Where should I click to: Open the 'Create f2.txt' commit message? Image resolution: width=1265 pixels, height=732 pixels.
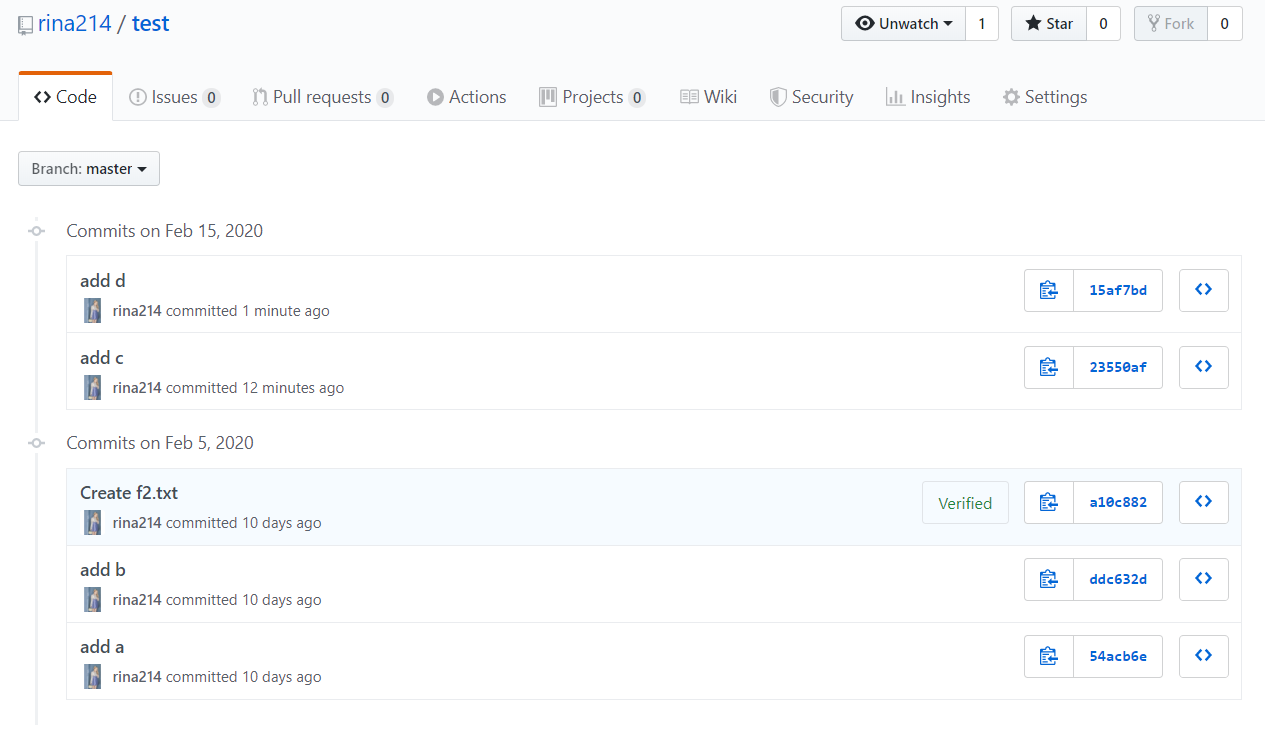coord(129,493)
